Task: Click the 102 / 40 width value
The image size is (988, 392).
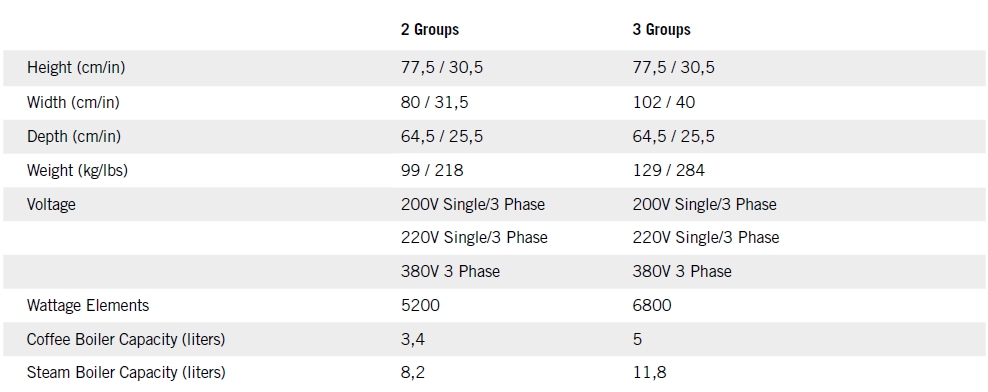Action: [664, 102]
